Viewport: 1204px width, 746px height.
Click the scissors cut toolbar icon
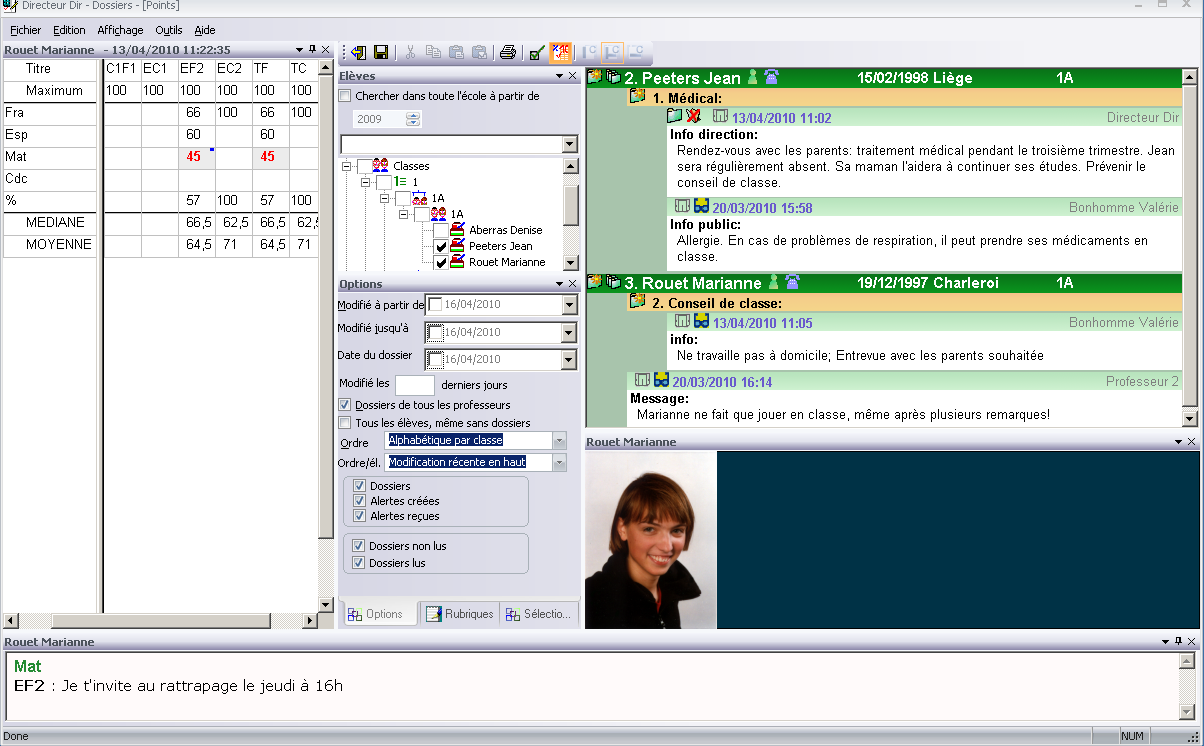pyautogui.click(x=411, y=52)
